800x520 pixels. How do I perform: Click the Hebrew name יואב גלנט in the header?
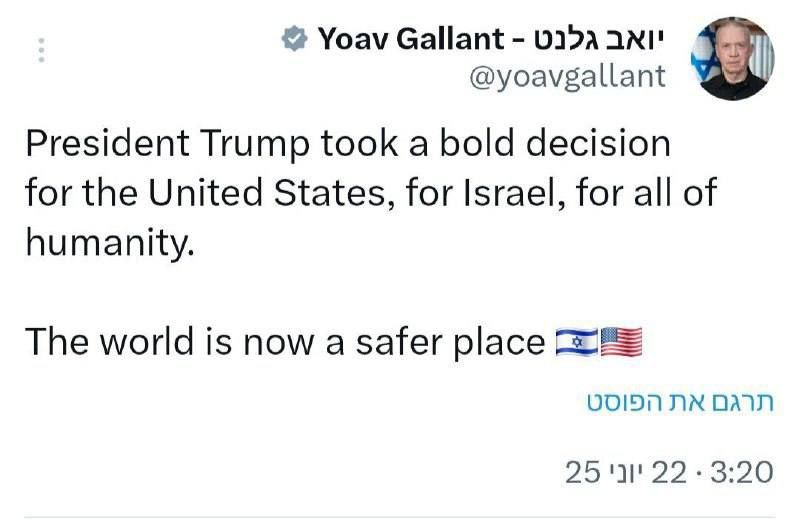click(x=598, y=39)
